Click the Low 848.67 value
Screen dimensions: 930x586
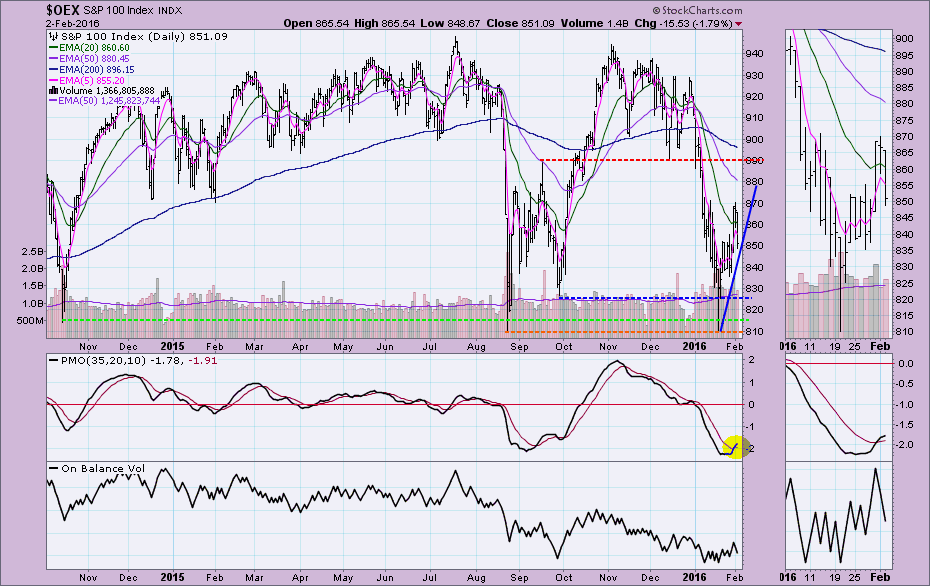[x=450, y=23]
